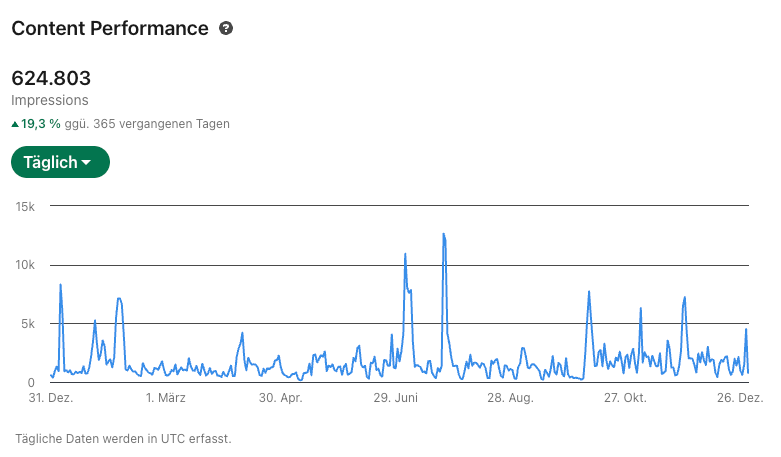Click the 1. März x-axis date

tap(166, 398)
